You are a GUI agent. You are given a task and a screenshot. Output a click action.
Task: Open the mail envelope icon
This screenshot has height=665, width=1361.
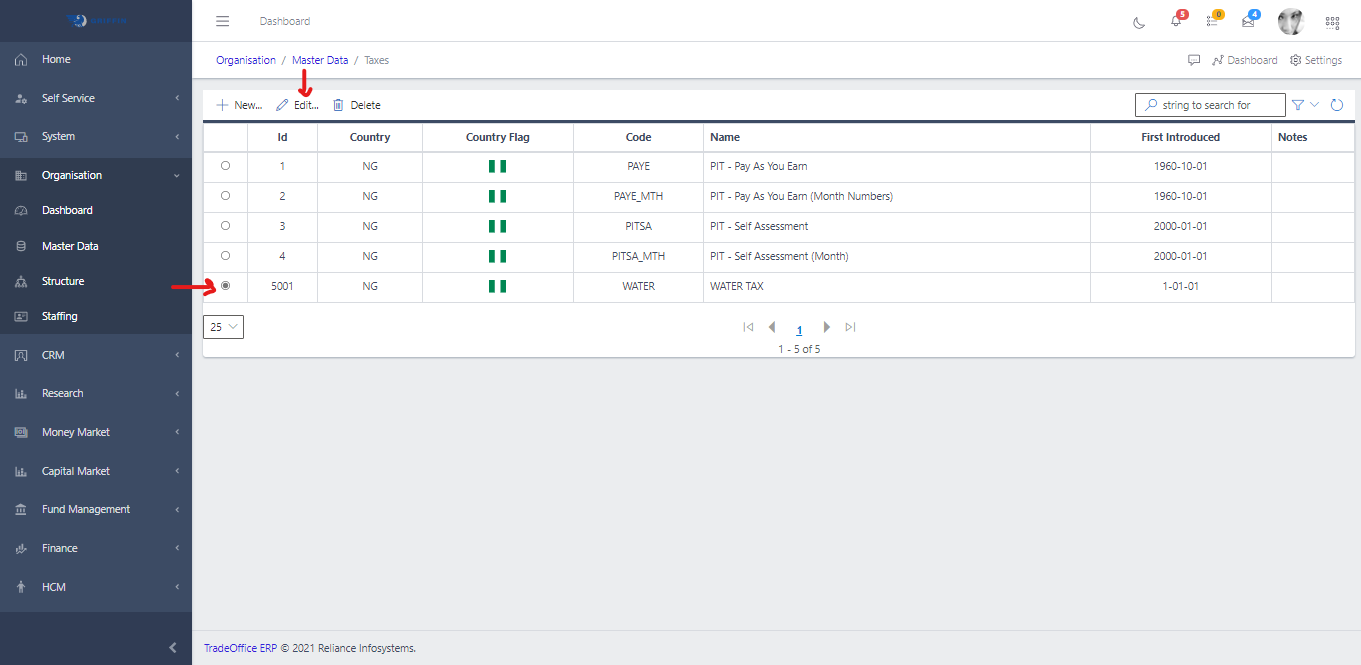point(1248,22)
